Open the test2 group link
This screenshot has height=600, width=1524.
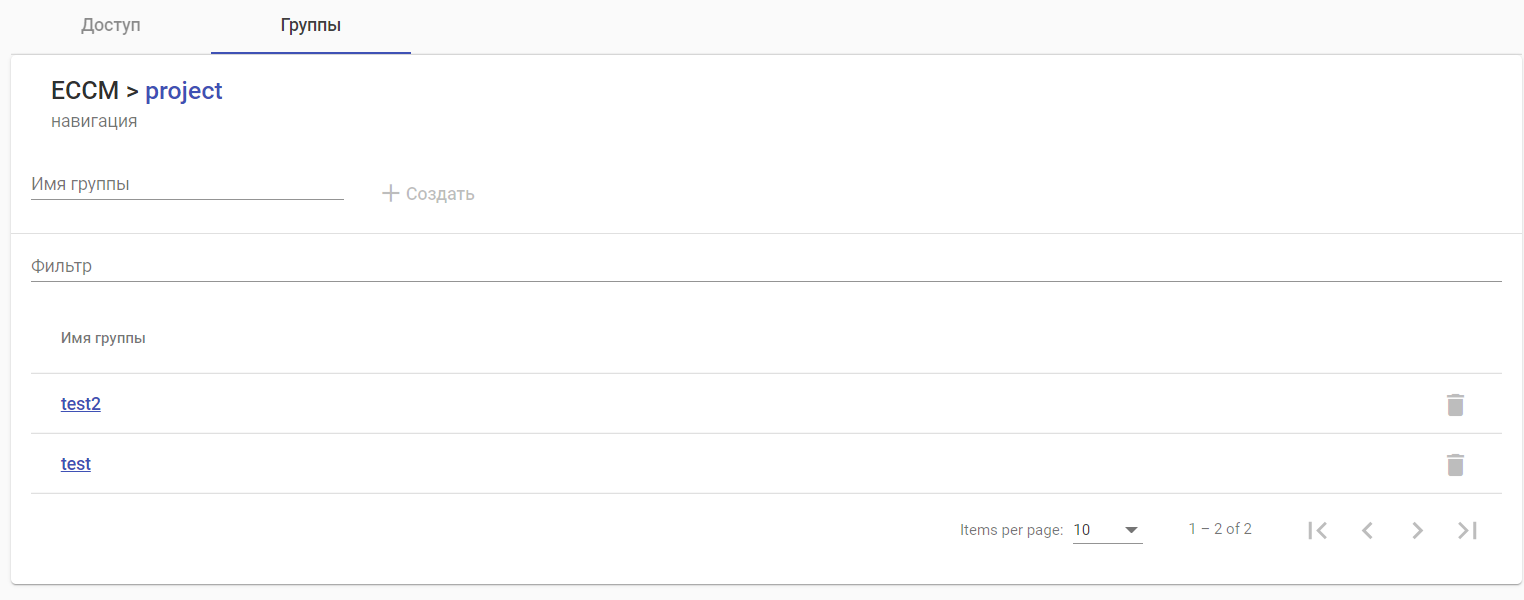[81, 404]
